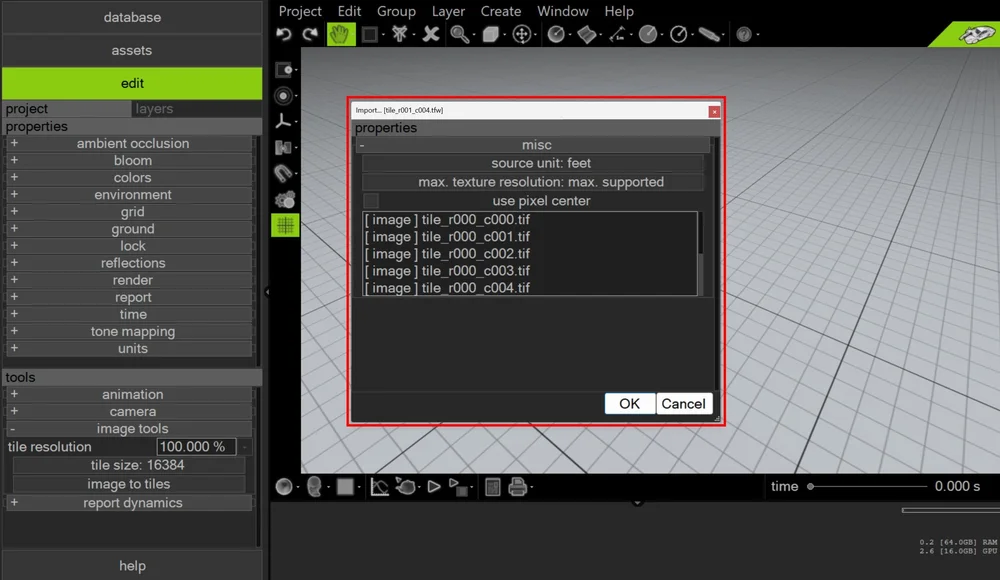Viewport: 1000px width, 580px height.
Task: Open dropdown arrow beside printer icon
Action: coord(532,488)
